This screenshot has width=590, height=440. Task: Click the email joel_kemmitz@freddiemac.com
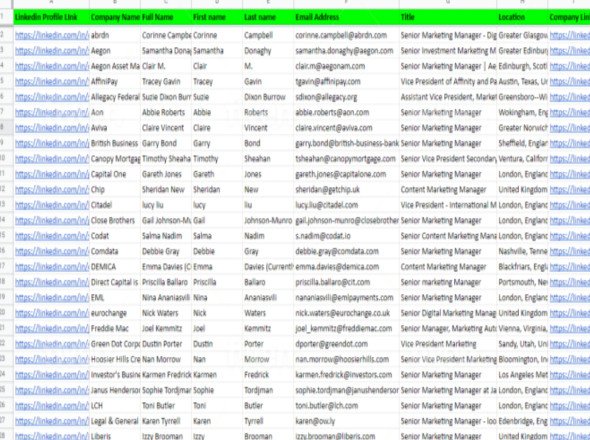pos(344,329)
